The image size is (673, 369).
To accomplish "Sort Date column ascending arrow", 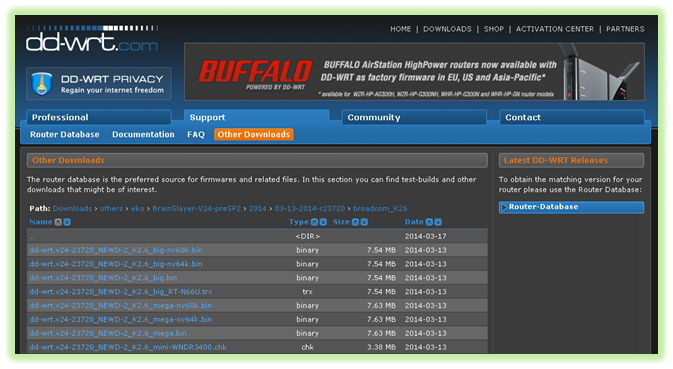I will (438, 222).
